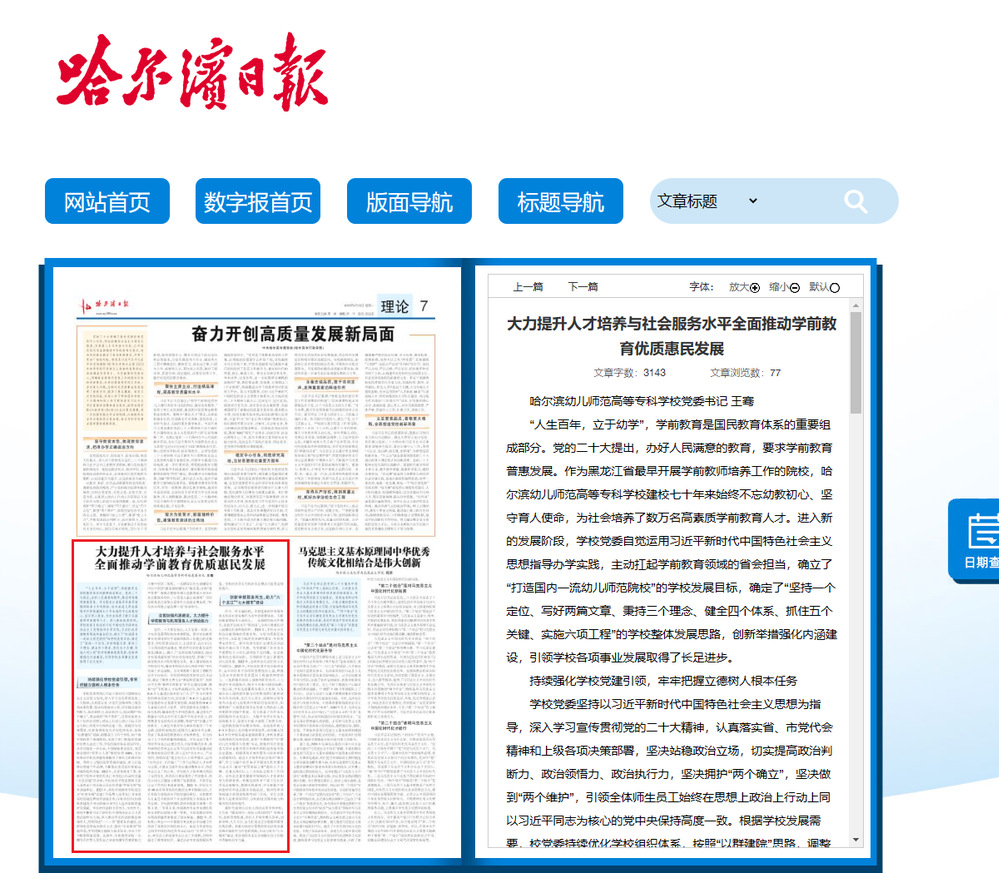
Task: Click the magnifier search icon
Action: [x=855, y=201]
